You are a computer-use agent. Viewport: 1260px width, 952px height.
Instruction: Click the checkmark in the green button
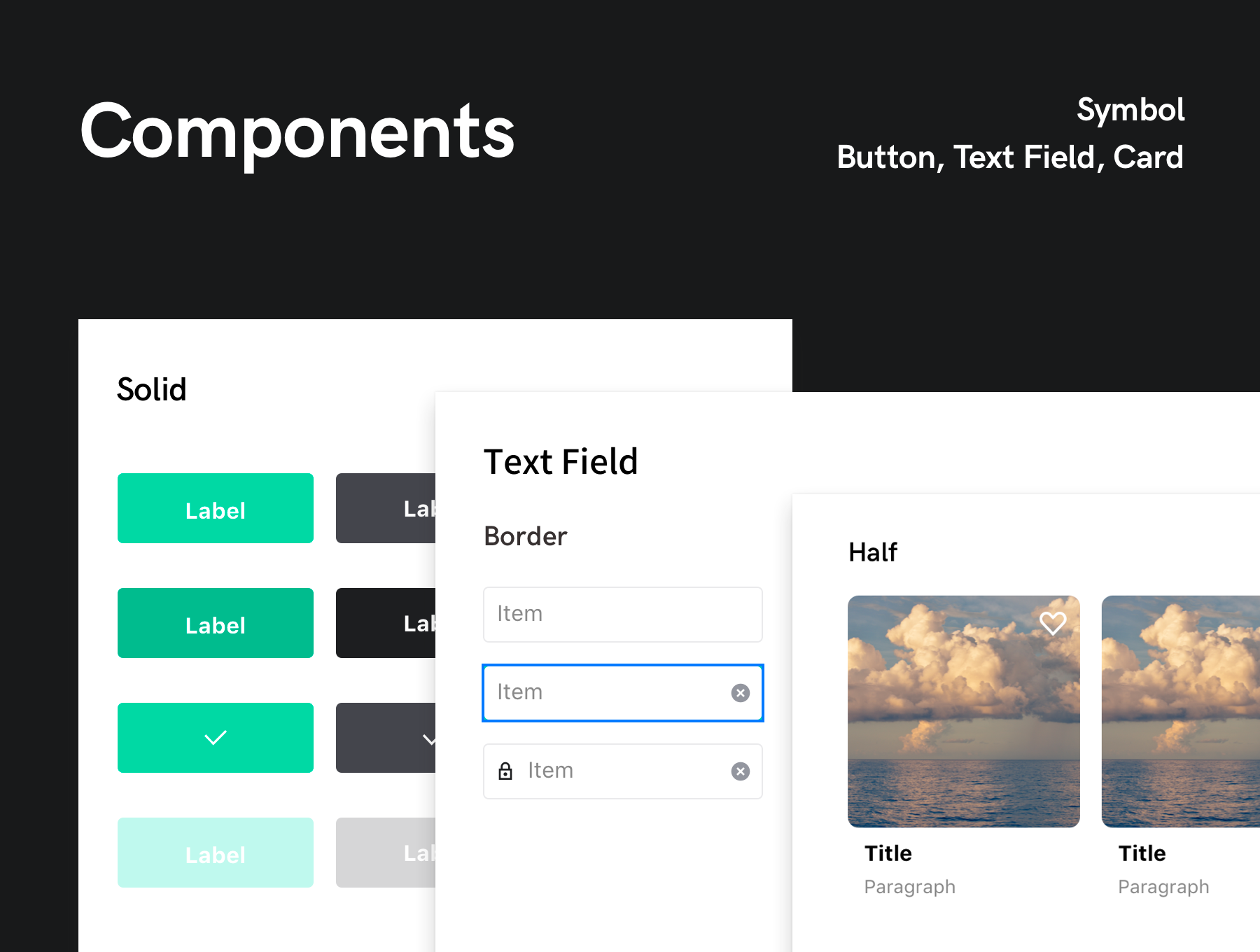[x=216, y=738]
